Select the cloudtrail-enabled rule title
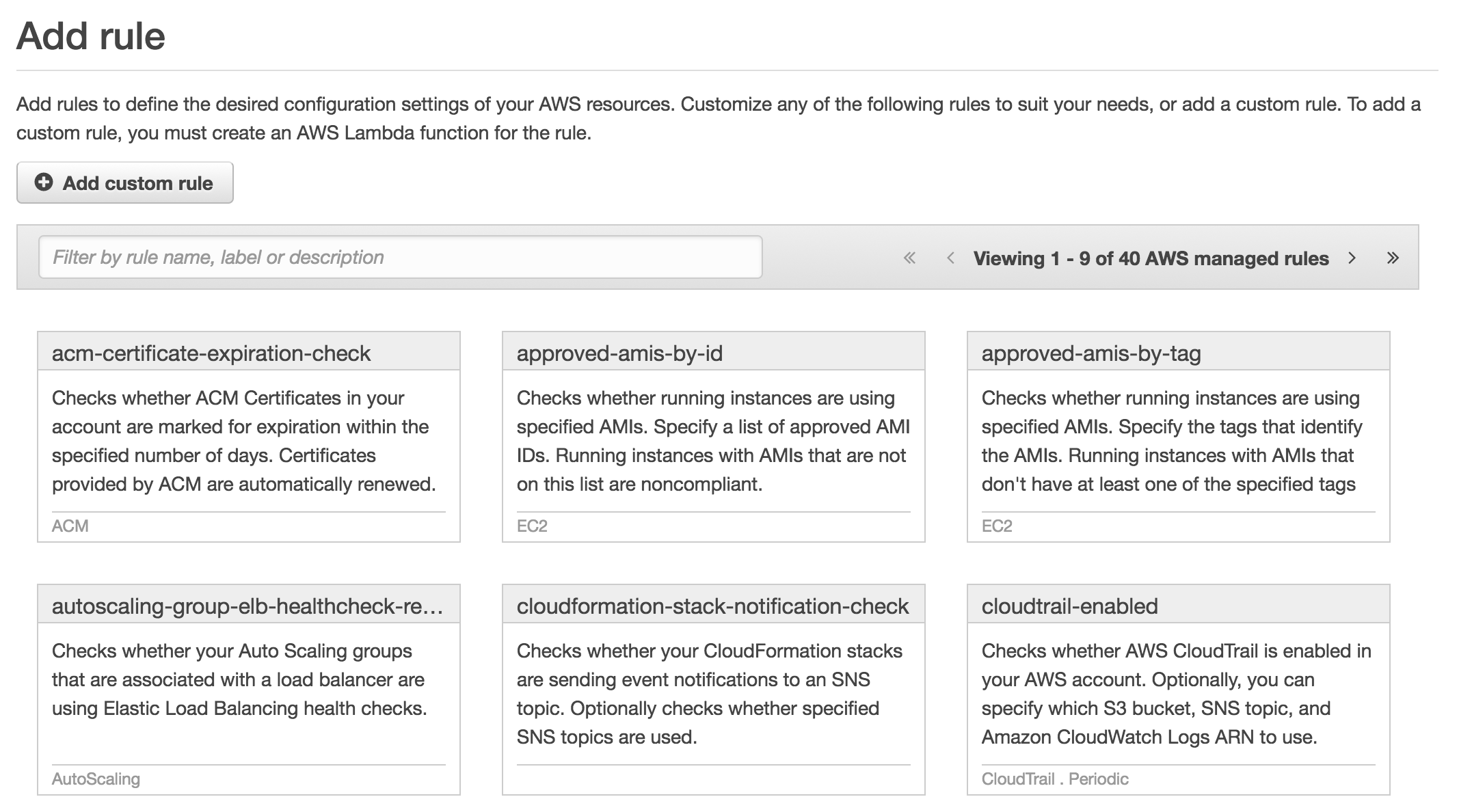The width and height of the screenshot is (1459, 812). click(1069, 606)
